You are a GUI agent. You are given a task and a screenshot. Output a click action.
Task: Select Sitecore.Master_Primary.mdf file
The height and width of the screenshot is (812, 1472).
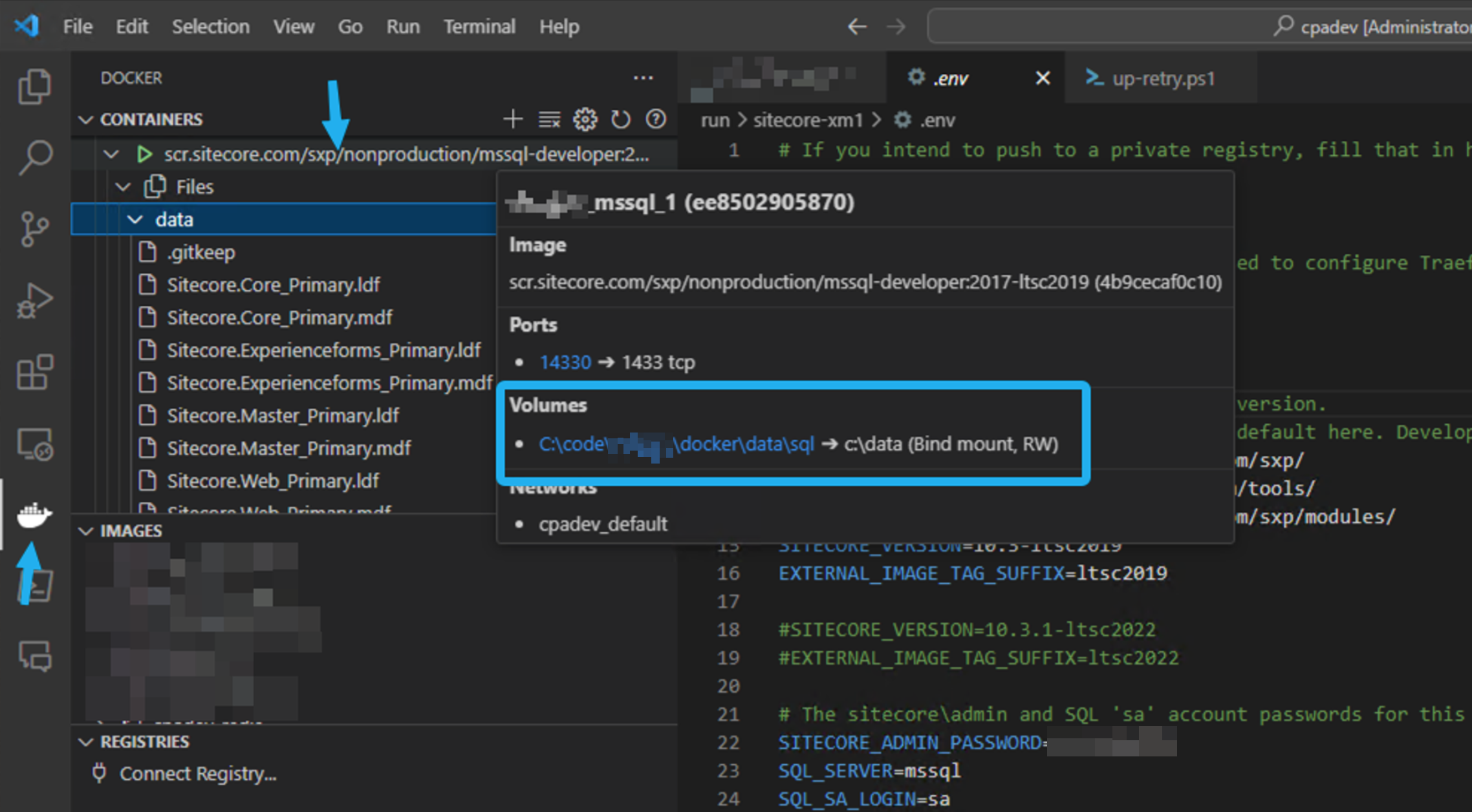point(288,448)
